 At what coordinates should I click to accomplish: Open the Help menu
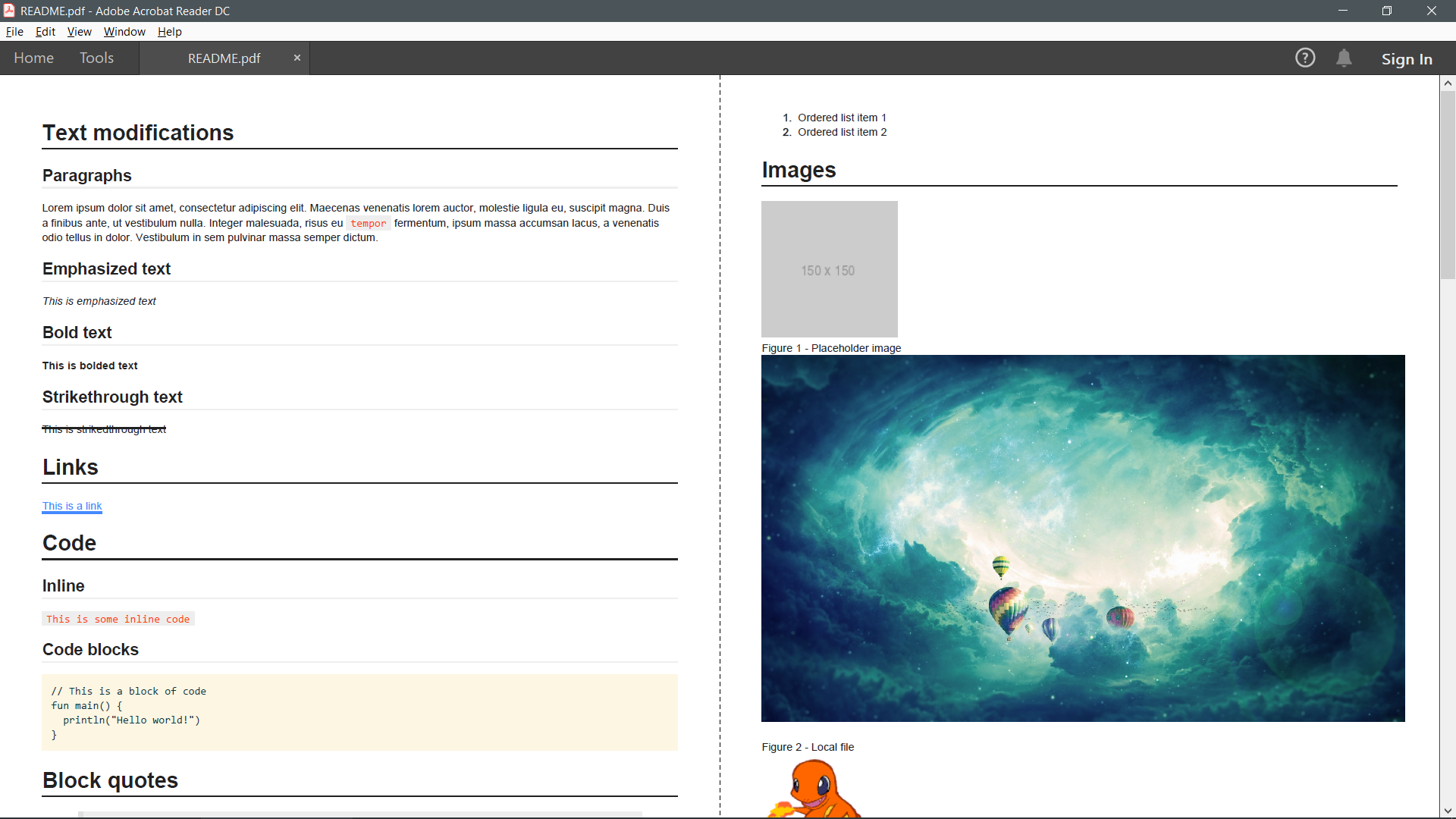169,32
